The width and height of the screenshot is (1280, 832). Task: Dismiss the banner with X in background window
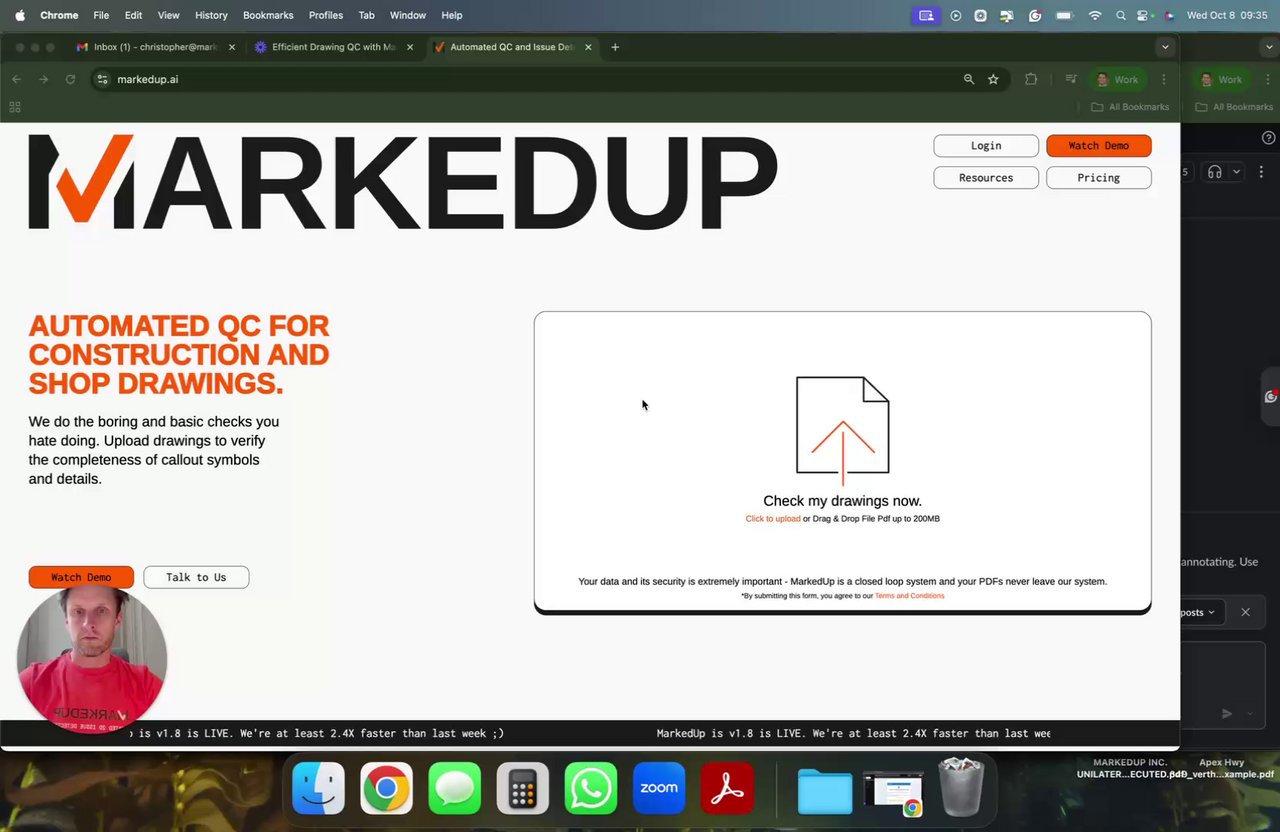[x=1245, y=612]
